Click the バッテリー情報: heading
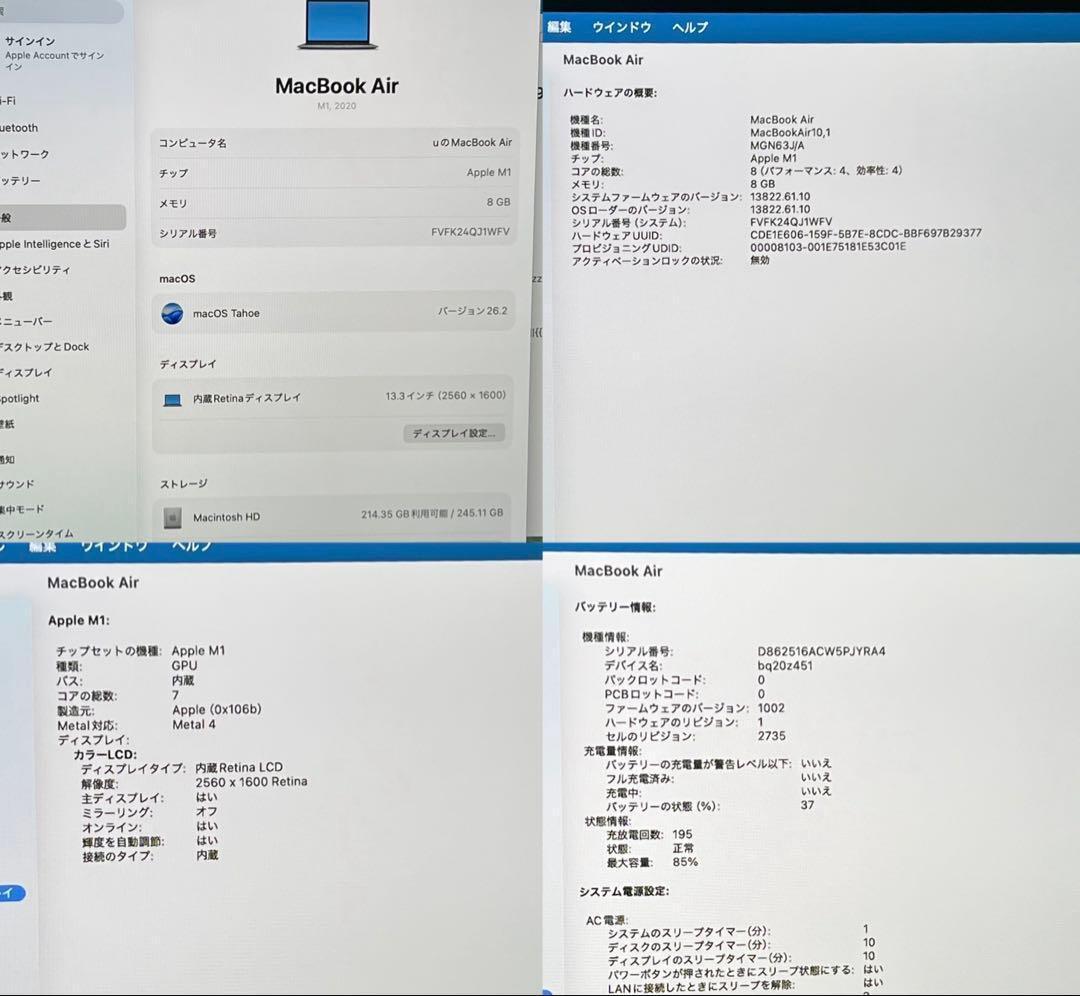This screenshot has width=1080, height=996. pos(615,607)
